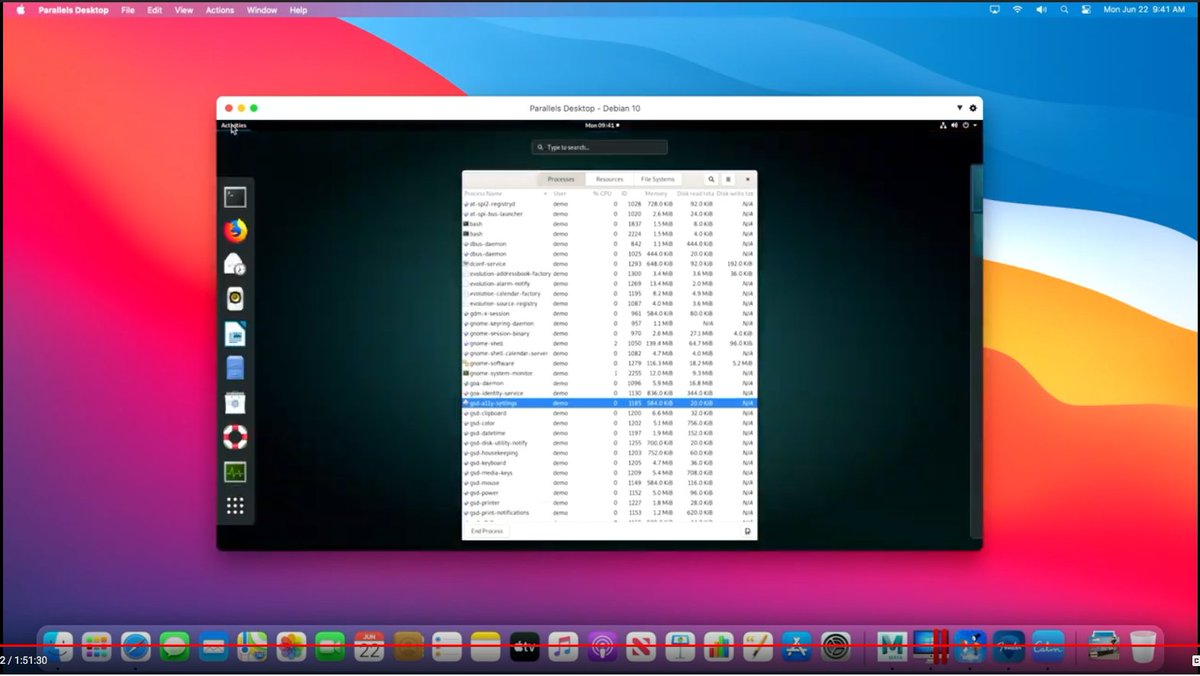Image resolution: width=1200 pixels, height=676 pixels.
Task: Click the Activities button
Action: tap(233, 125)
